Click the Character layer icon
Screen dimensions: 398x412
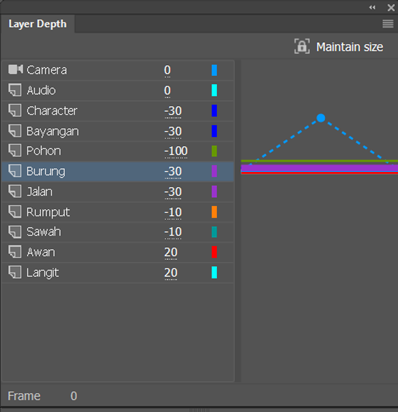click(x=15, y=111)
